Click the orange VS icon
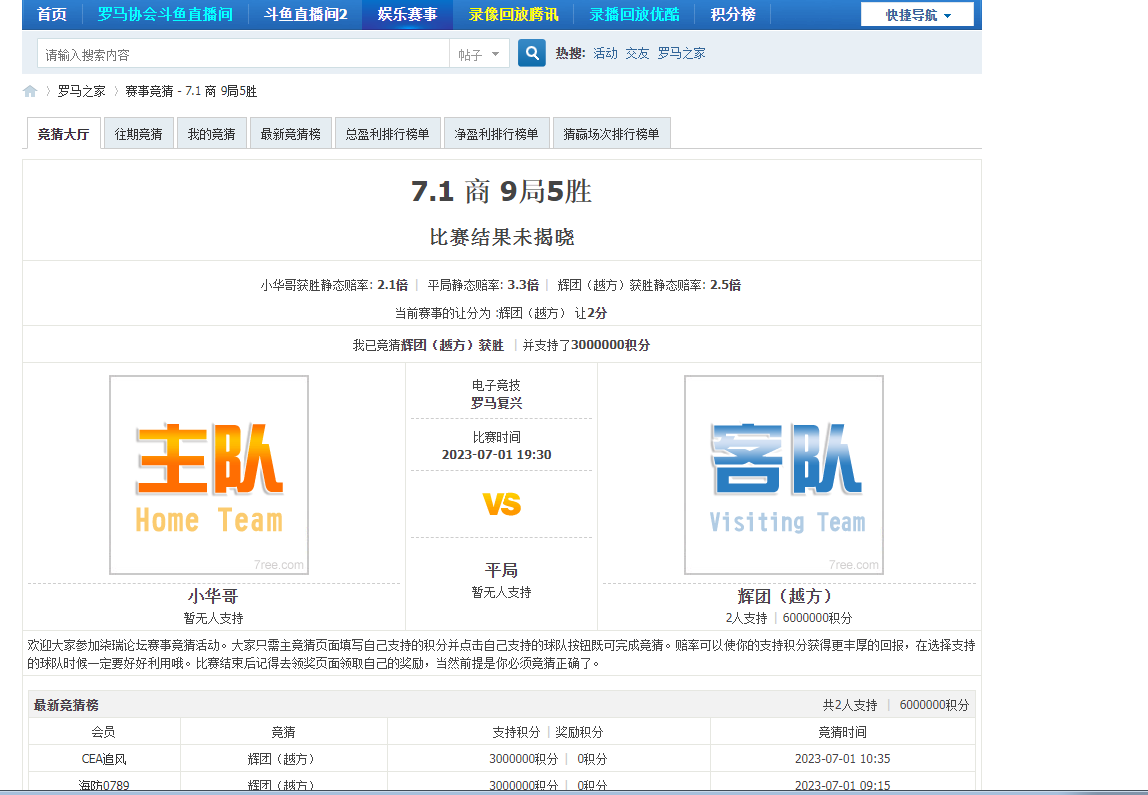 point(502,505)
